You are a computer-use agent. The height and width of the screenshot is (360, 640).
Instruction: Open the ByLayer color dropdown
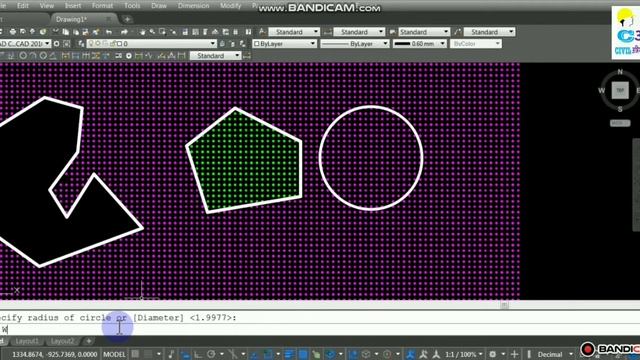coord(284,44)
